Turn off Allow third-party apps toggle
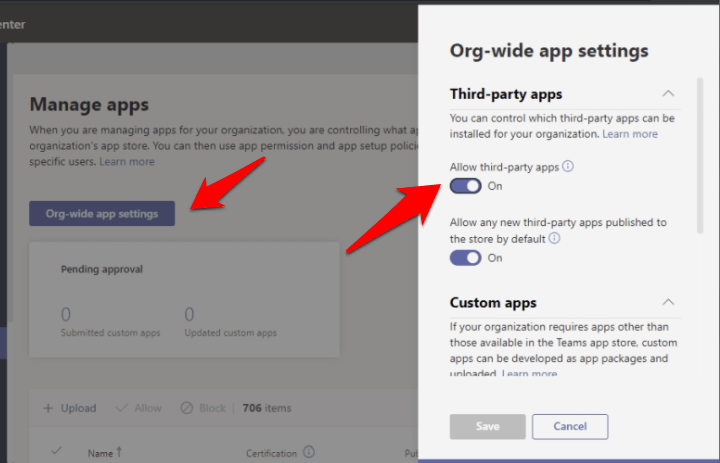Screen dimensions: 720x463 (466, 186)
